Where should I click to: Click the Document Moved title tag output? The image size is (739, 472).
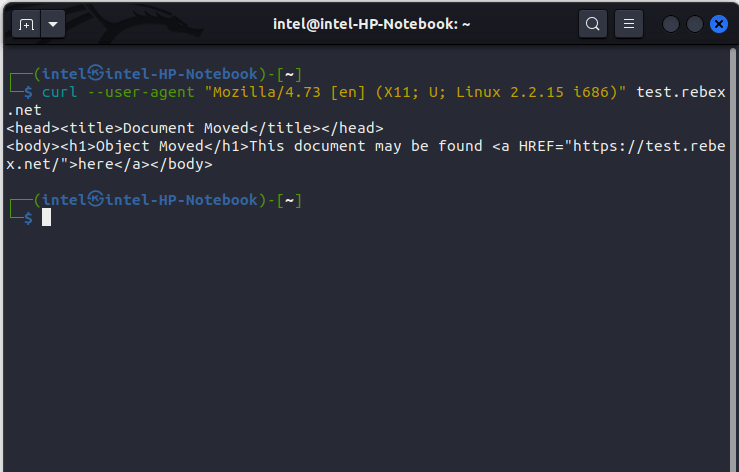[194, 128]
